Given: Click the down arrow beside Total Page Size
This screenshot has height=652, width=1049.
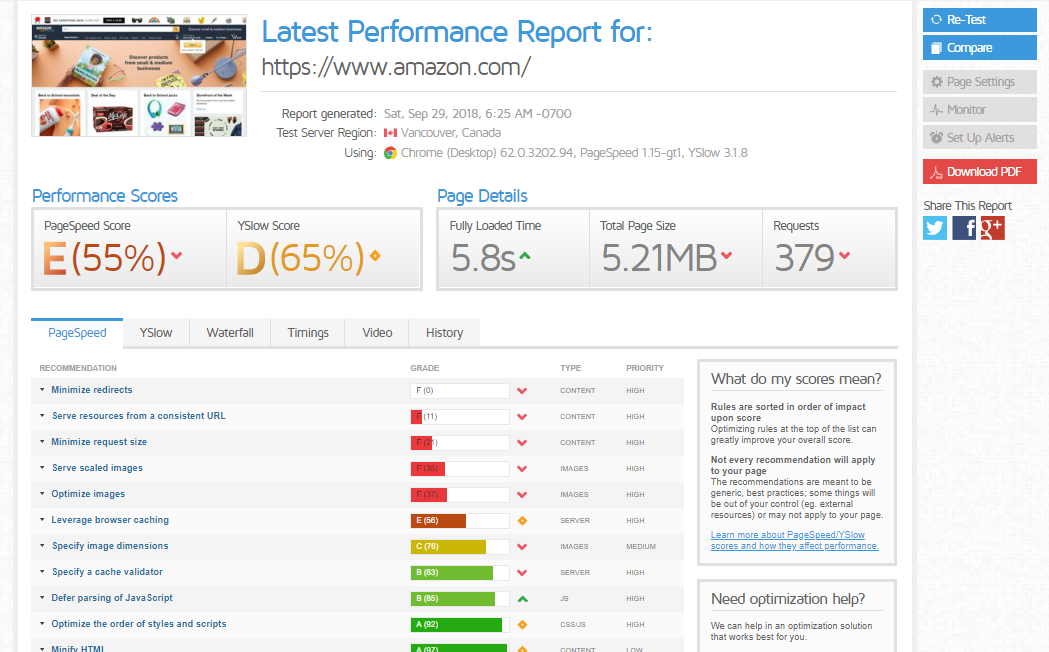Looking at the screenshot, I should (x=727, y=256).
